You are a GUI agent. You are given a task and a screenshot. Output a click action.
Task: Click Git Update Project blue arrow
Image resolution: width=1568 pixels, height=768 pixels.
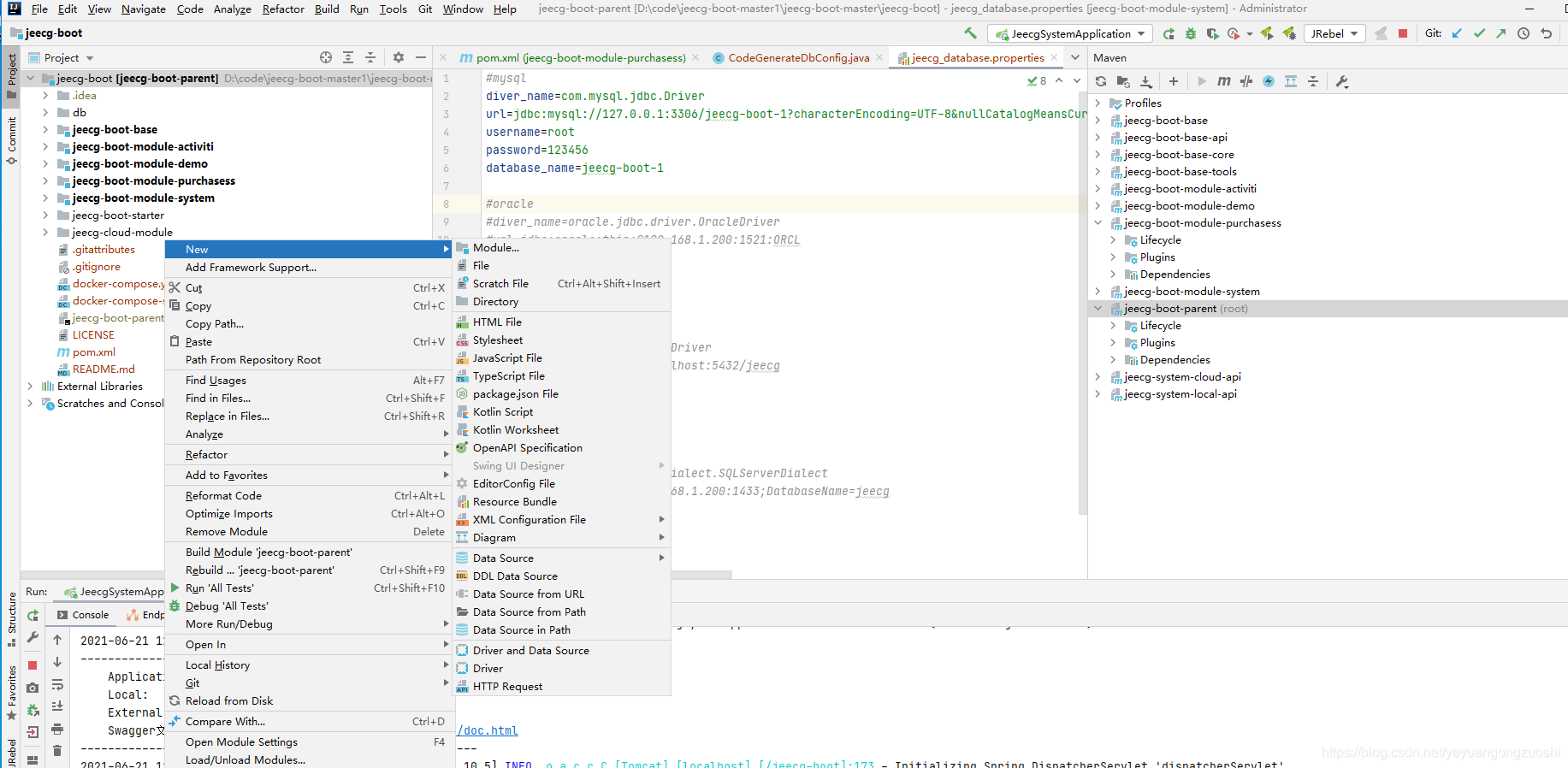tap(1457, 33)
